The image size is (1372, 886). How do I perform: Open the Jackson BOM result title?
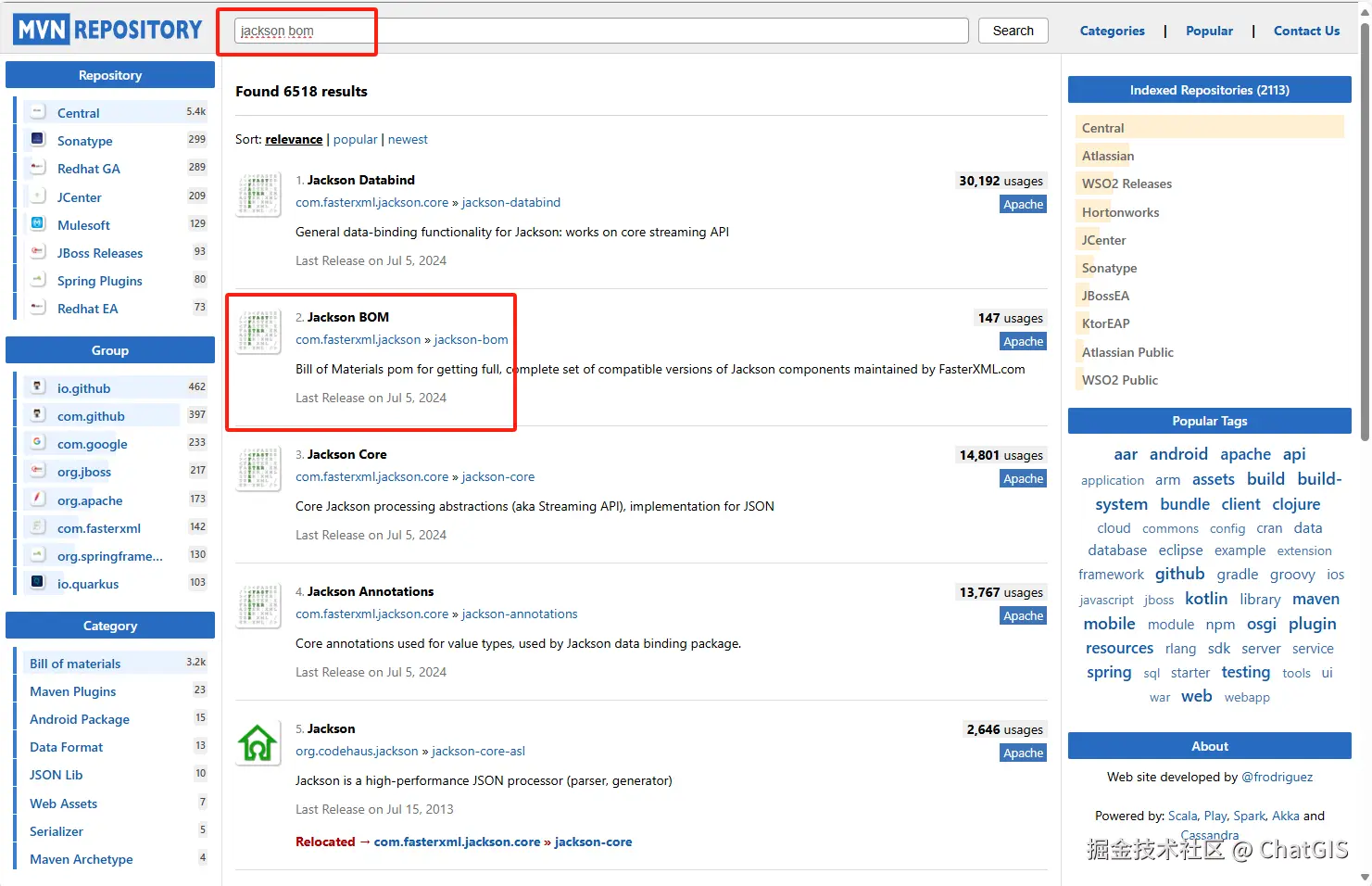tap(348, 317)
